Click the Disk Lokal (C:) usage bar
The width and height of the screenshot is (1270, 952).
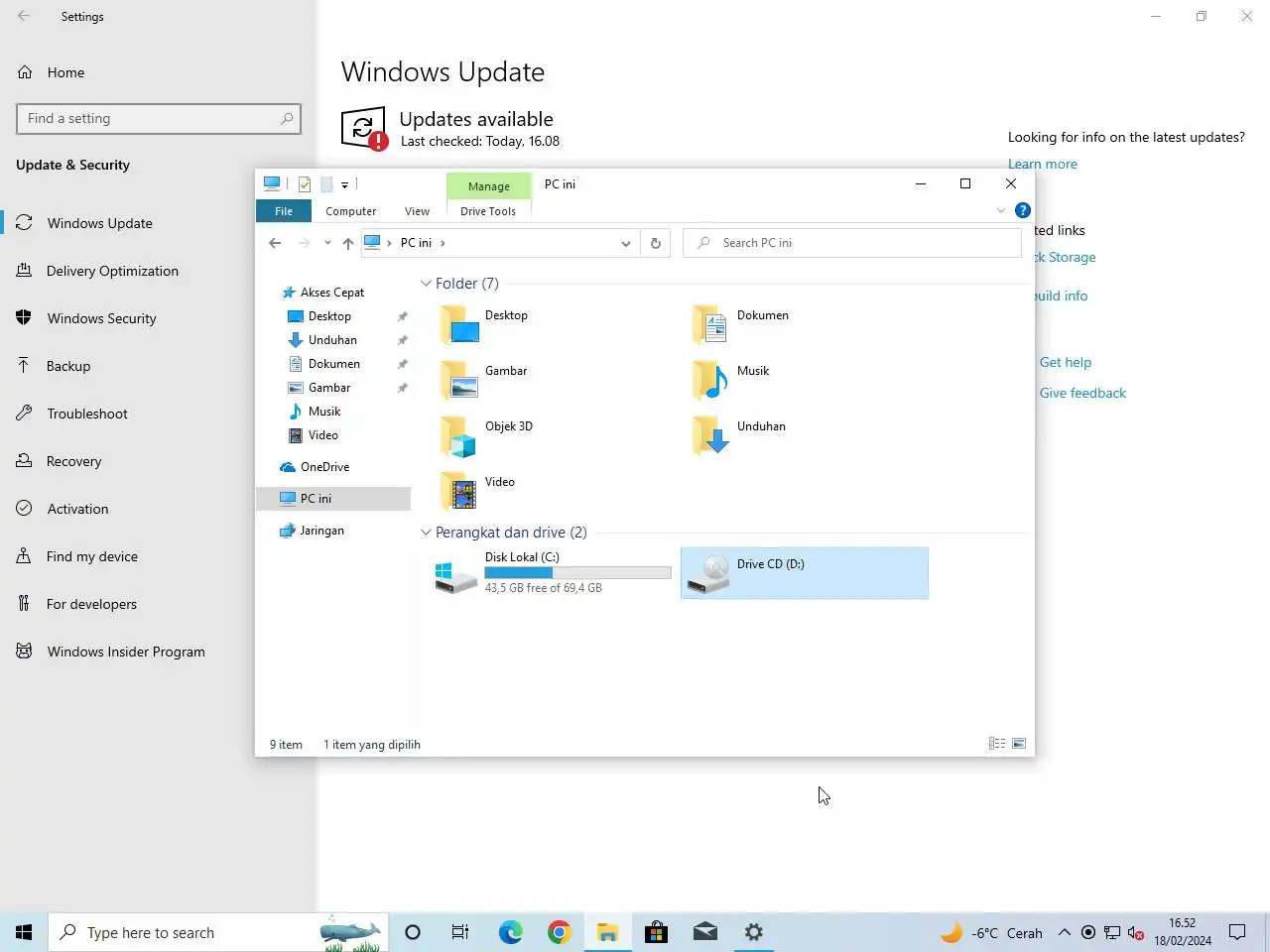coord(577,572)
